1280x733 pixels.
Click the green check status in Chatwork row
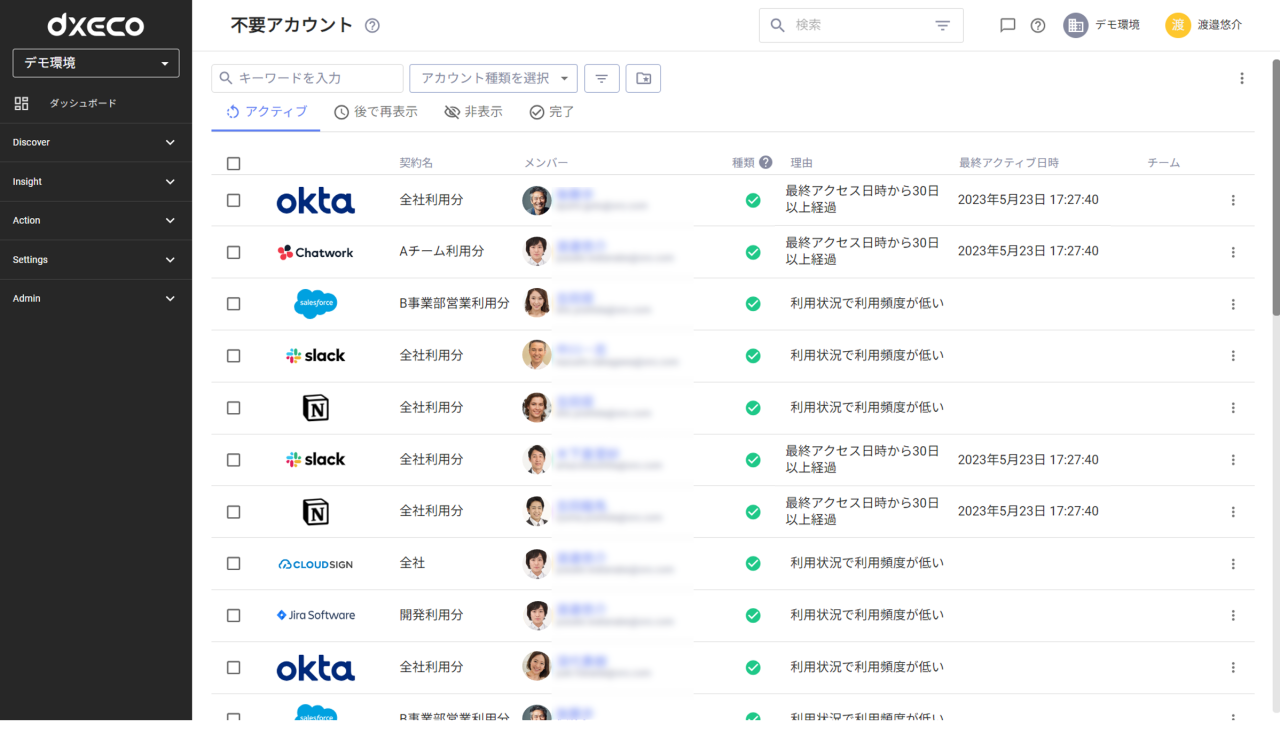(753, 252)
